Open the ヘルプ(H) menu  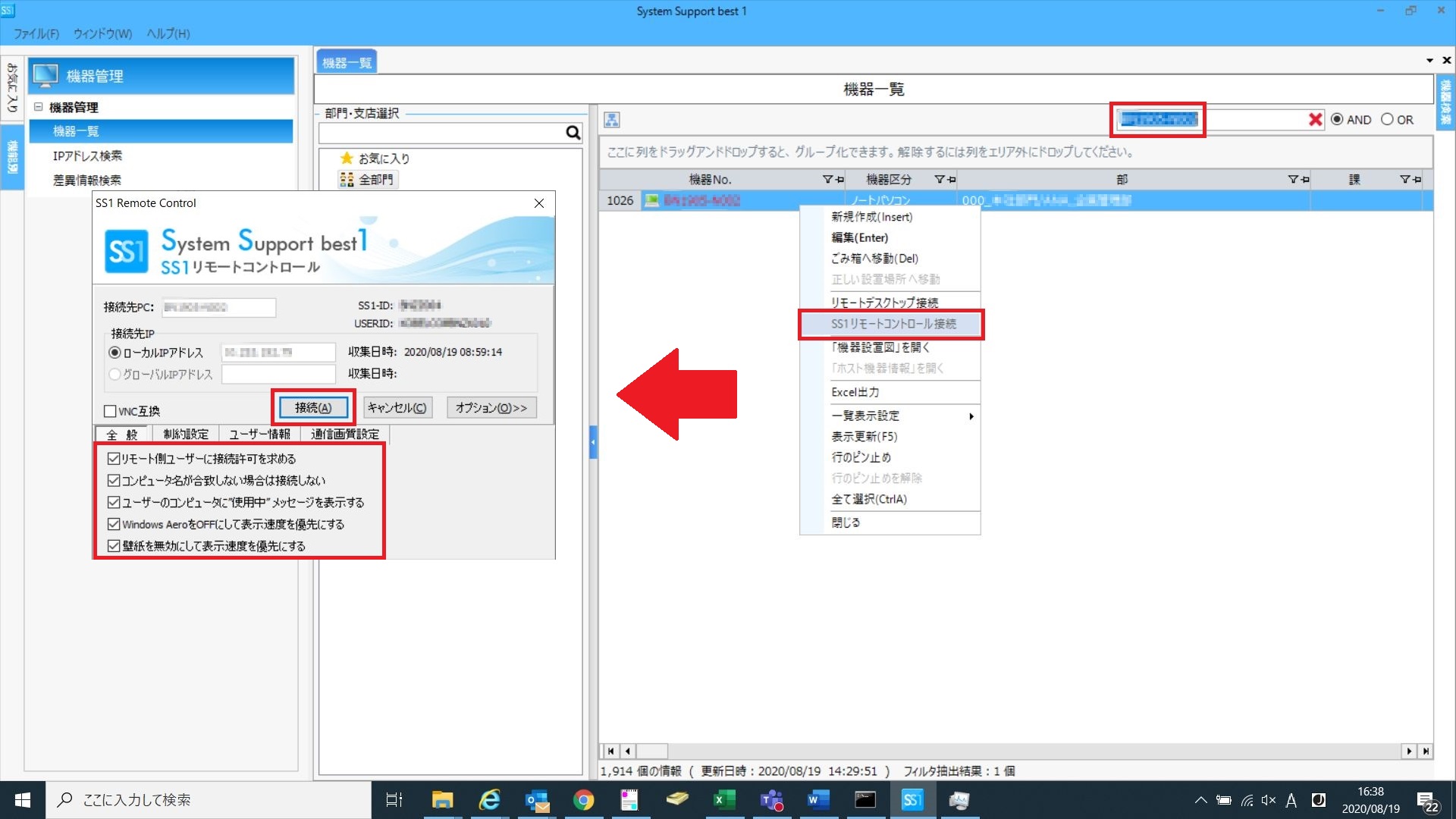[168, 33]
